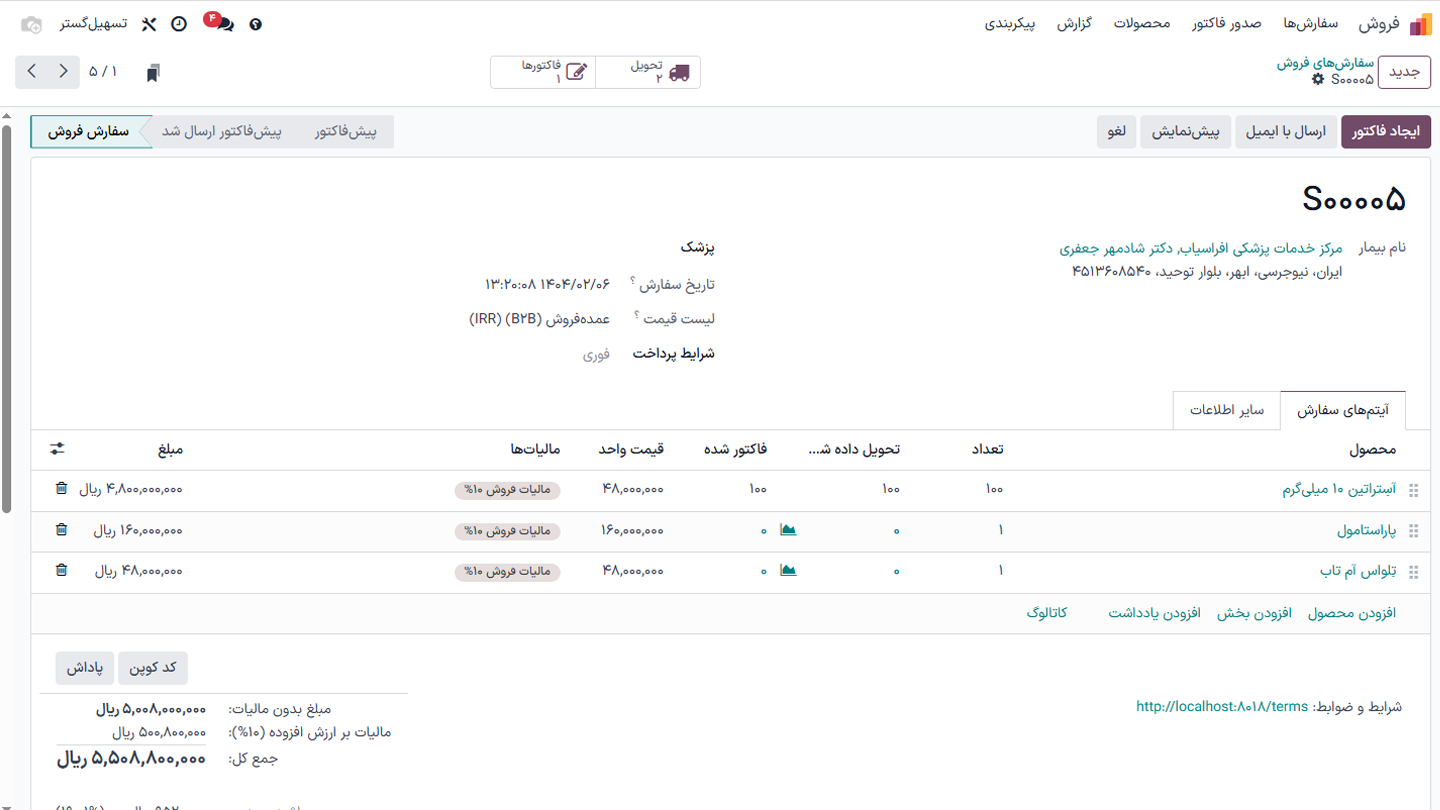Switch to the سایر اطلاعات tab
The image size is (1440, 810).
(x=1225, y=410)
